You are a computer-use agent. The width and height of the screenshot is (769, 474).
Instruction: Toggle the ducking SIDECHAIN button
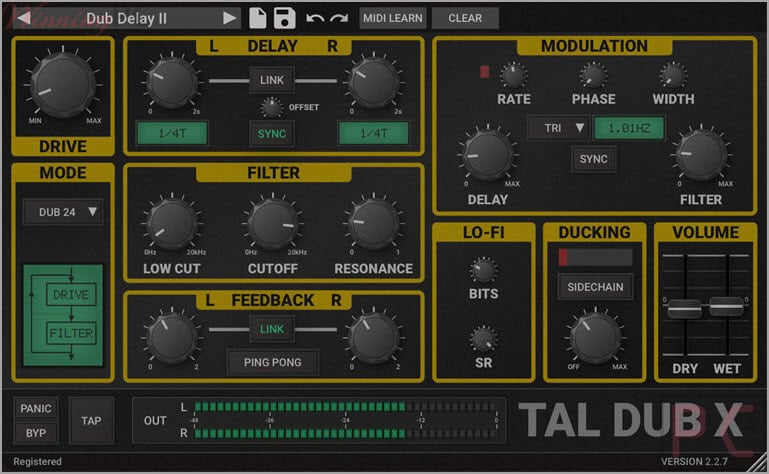(x=595, y=287)
